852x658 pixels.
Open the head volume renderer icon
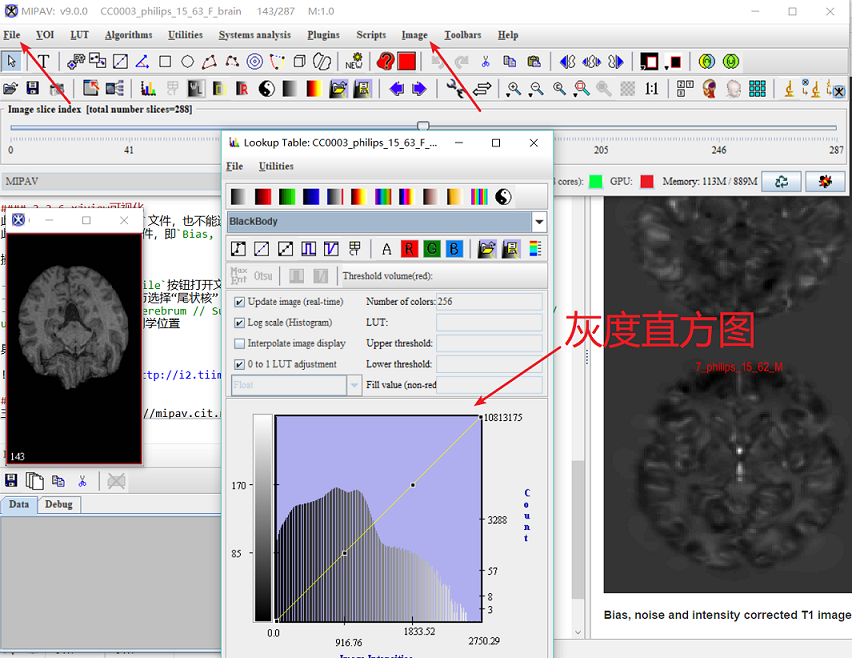pos(709,89)
